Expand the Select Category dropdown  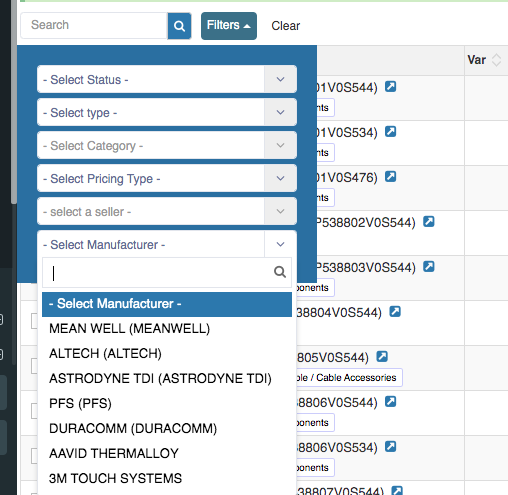pyautogui.click(x=167, y=145)
